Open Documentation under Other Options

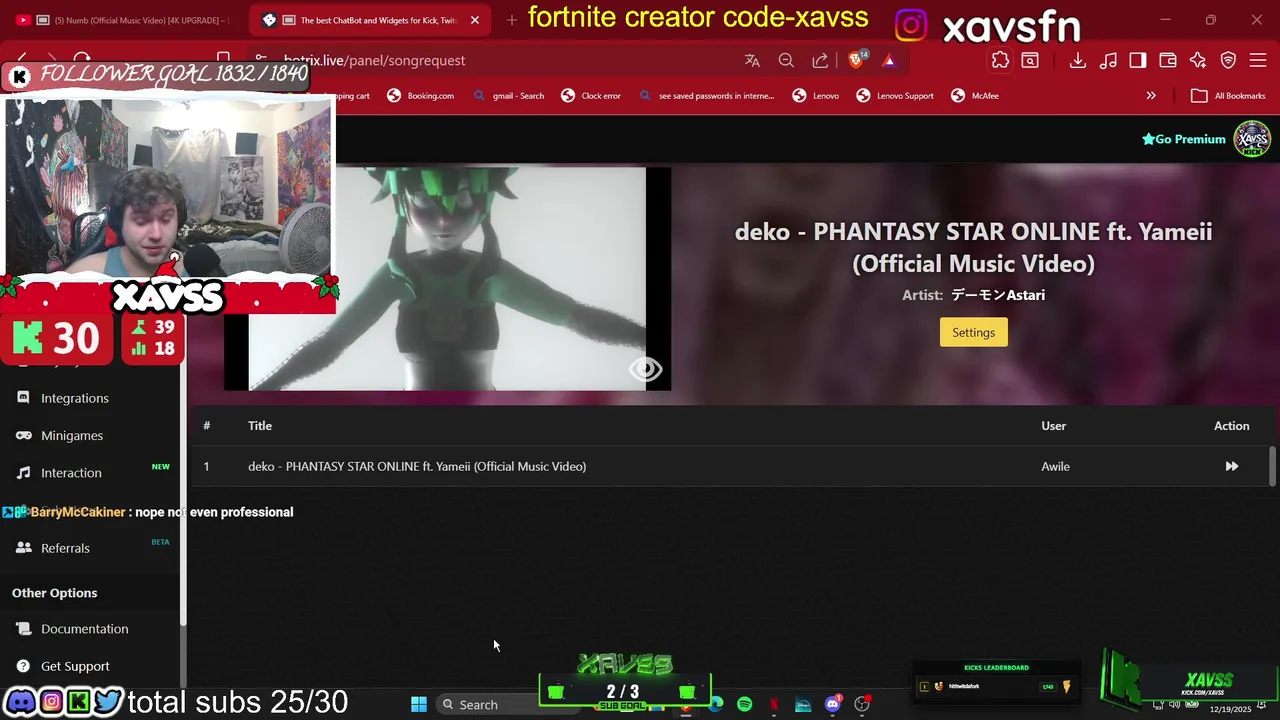point(84,629)
